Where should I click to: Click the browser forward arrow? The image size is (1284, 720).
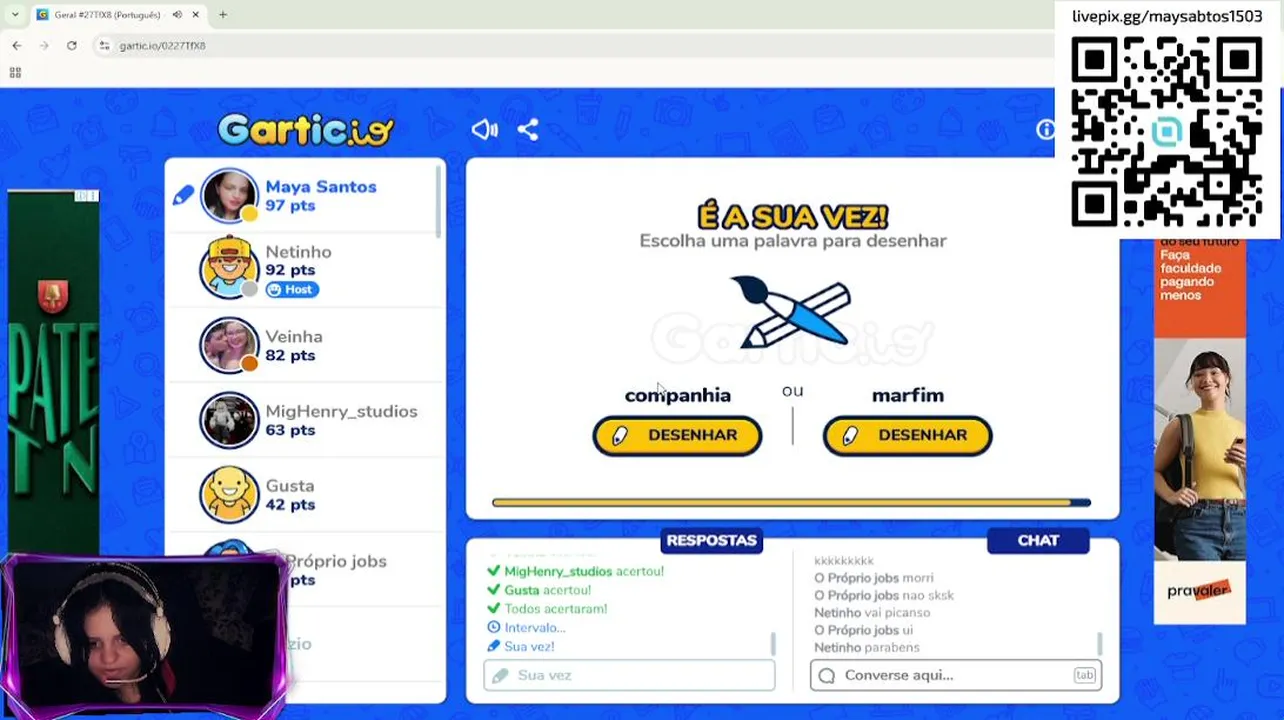coord(44,46)
